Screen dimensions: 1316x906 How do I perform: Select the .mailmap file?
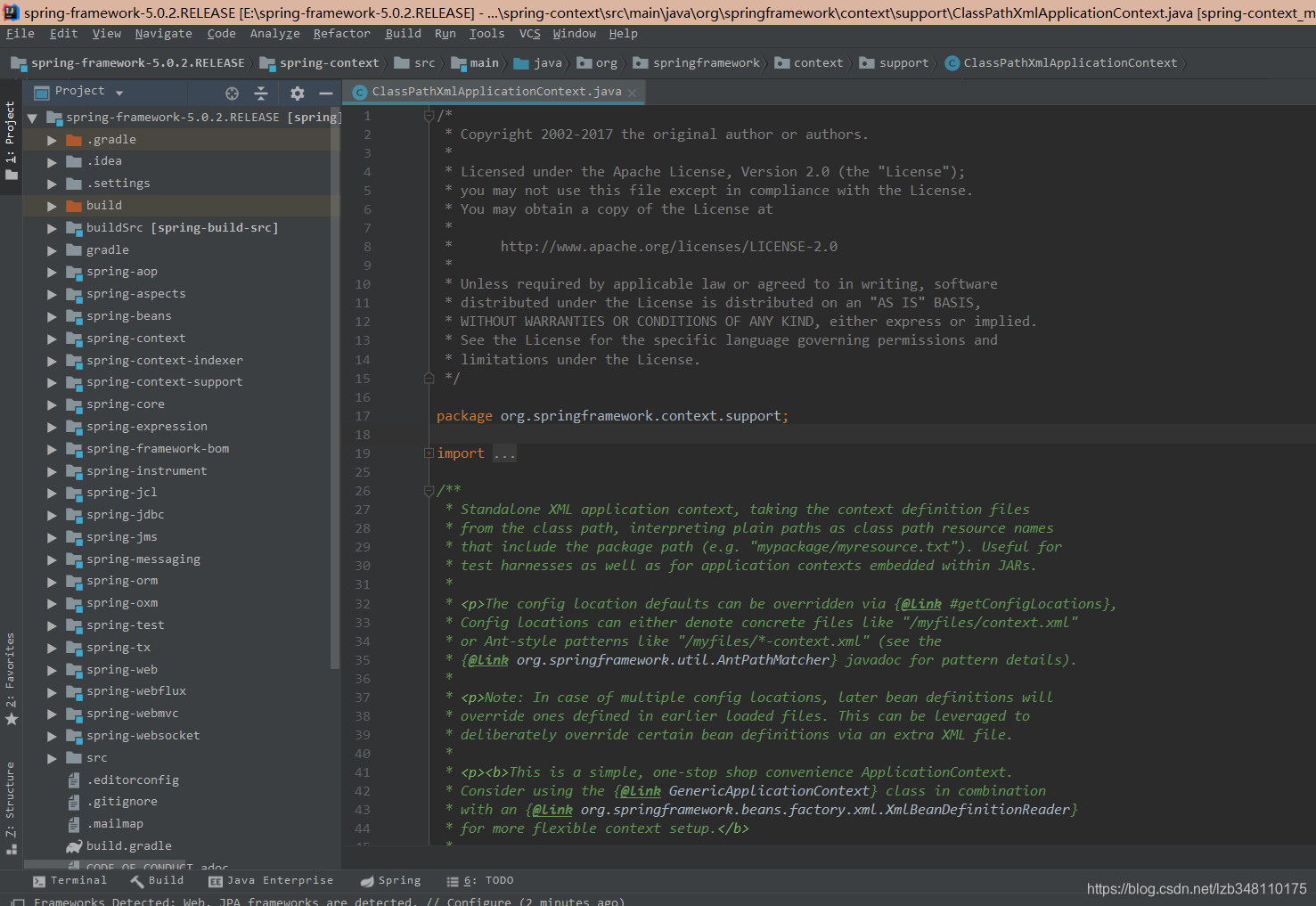point(115,824)
